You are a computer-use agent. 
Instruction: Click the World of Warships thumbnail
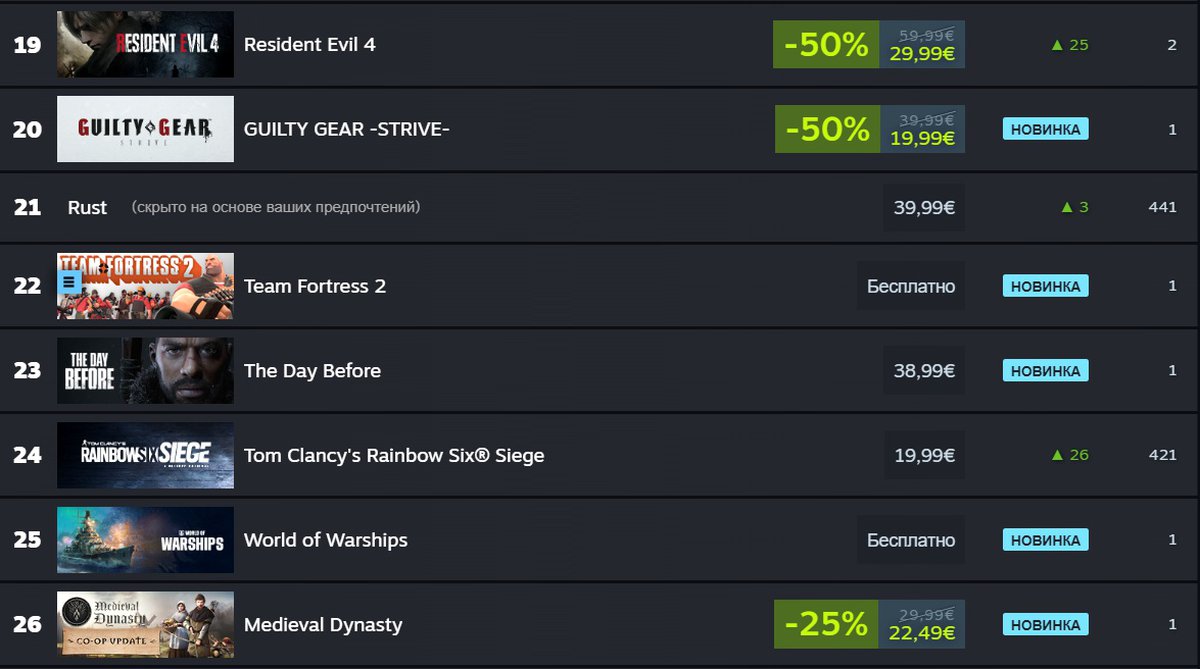[145, 540]
